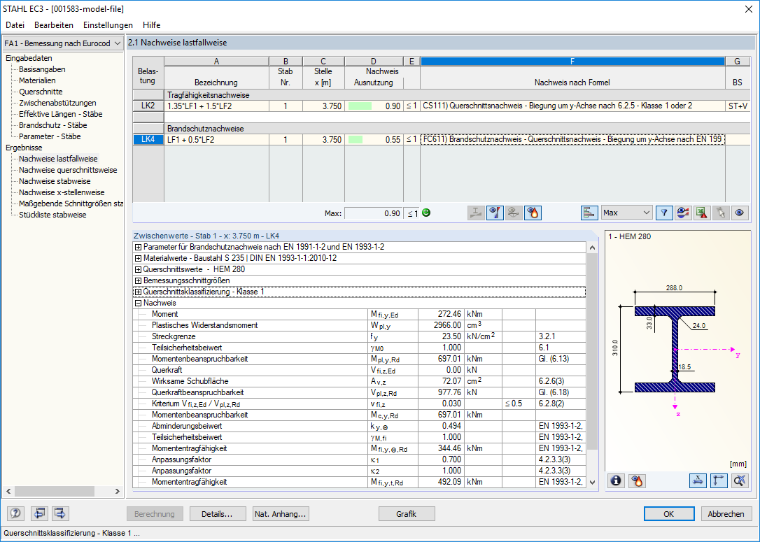The image size is (760, 542).
Task: Expand Querschnittswerte HEM 280 row
Action: point(138,270)
